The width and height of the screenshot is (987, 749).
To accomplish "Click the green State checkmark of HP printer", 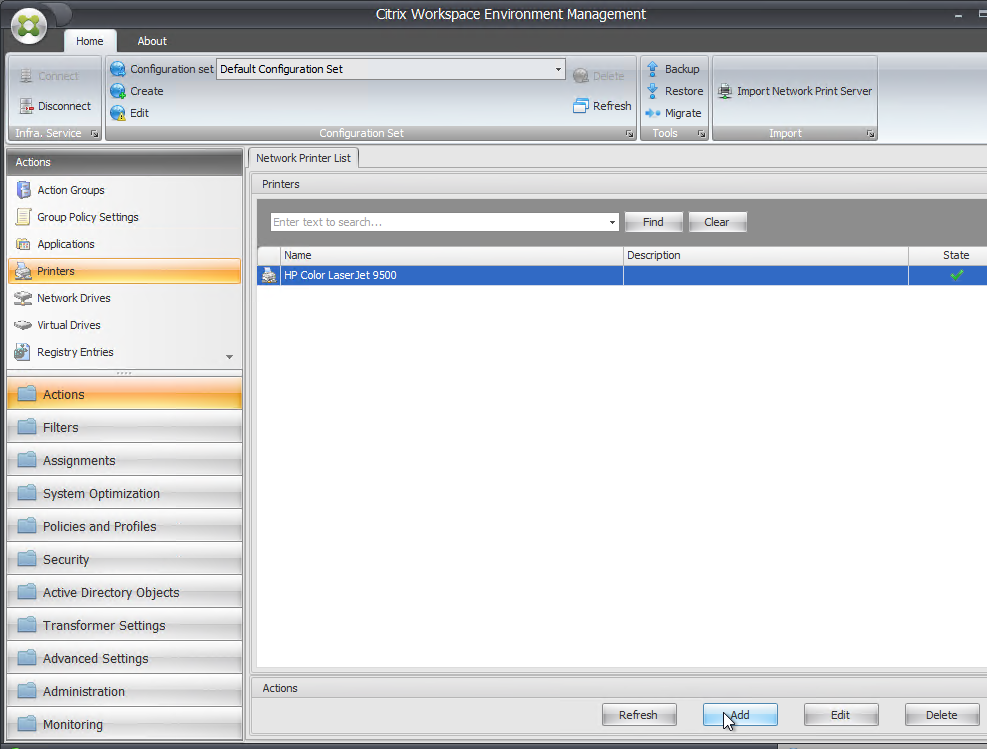I will 957,275.
